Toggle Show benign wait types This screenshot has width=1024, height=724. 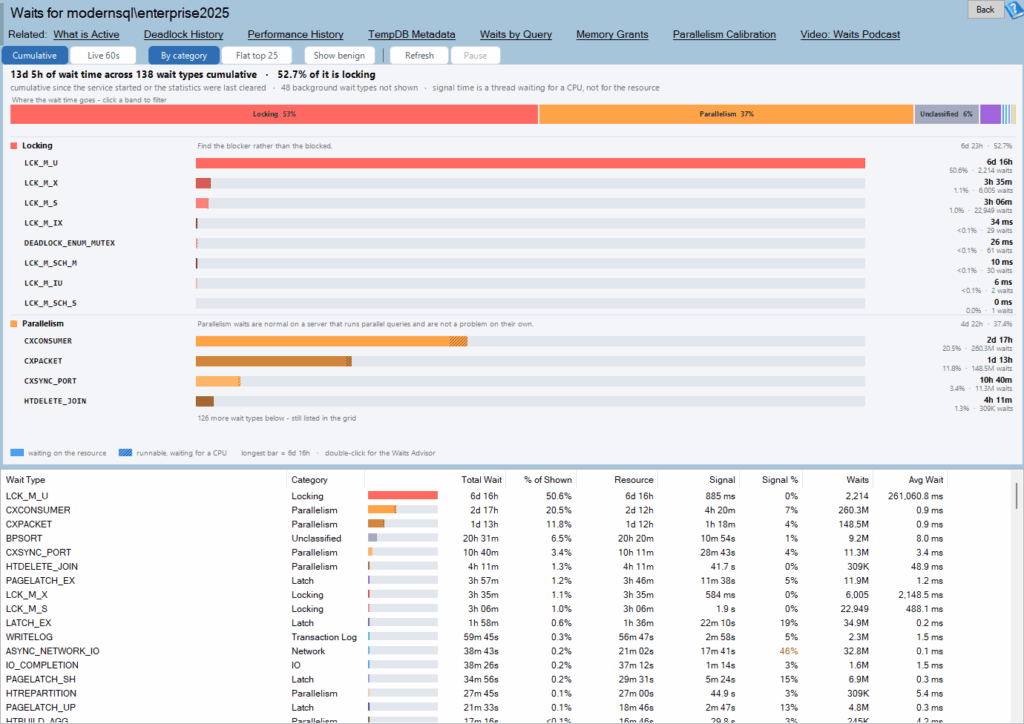tap(339, 55)
